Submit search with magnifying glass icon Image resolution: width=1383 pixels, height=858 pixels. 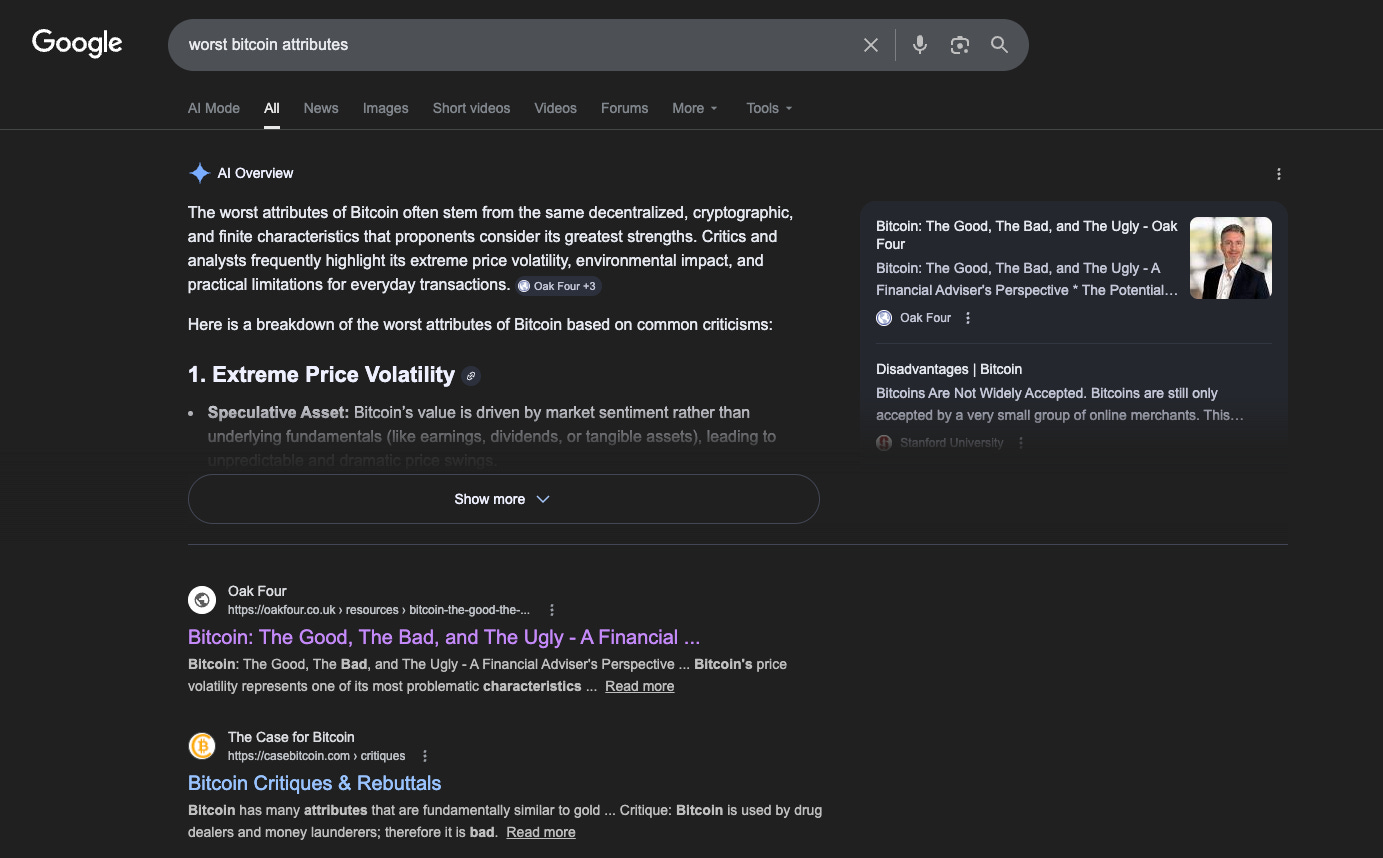pos(999,45)
